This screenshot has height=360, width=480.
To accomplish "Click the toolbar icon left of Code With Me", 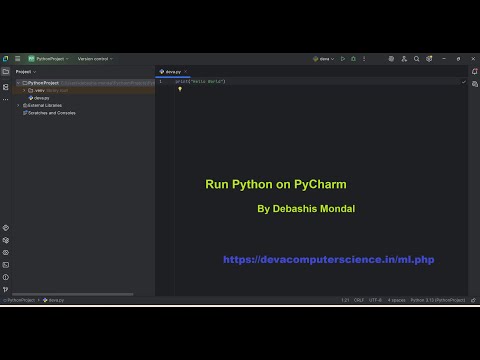I will tap(391, 59).
